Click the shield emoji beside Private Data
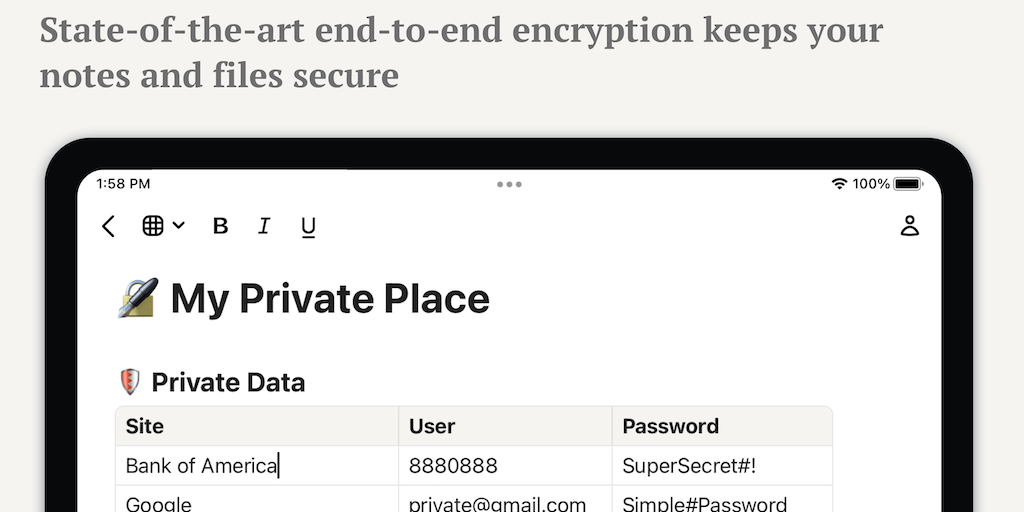1024x512 pixels. point(129,382)
